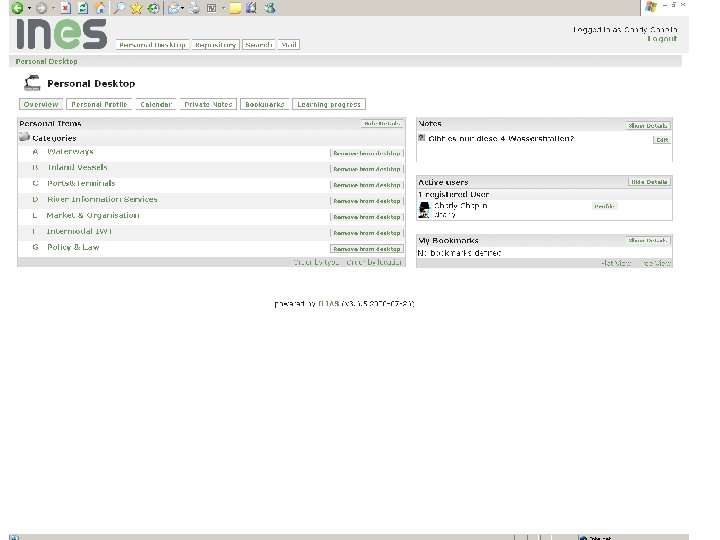
Task: Edit the Wasserstraßen note
Action: pos(662,140)
